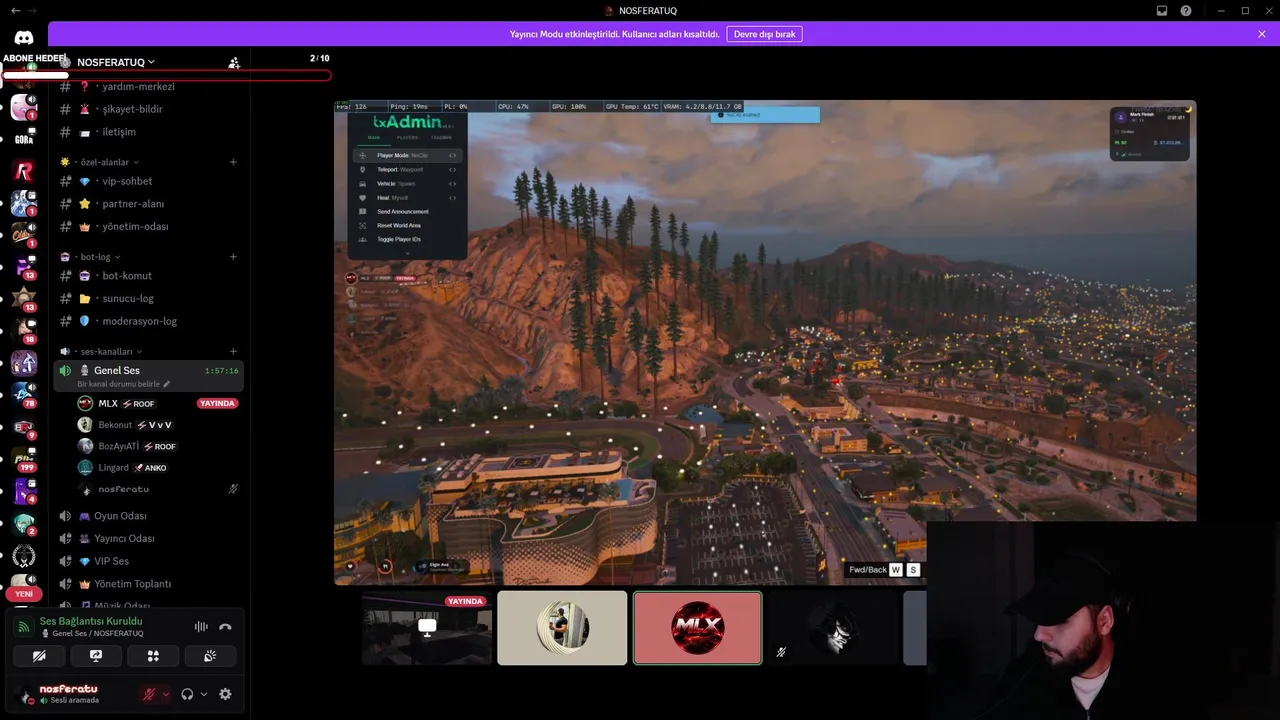1280x720 pixels.
Task: Select Teleport Waypoint in txAdmin
Action: click(407, 169)
